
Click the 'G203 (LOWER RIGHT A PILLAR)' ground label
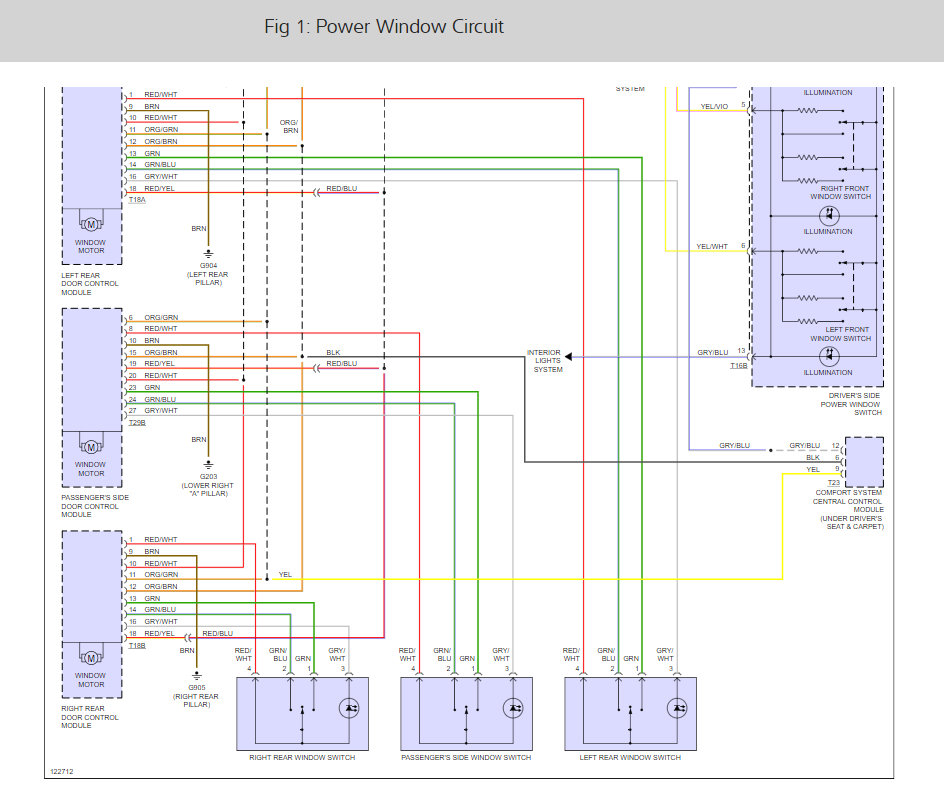[x=208, y=485]
